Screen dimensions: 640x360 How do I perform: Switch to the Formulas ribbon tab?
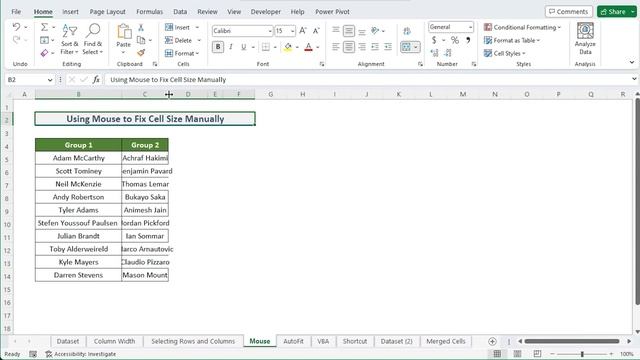pyautogui.click(x=149, y=12)
